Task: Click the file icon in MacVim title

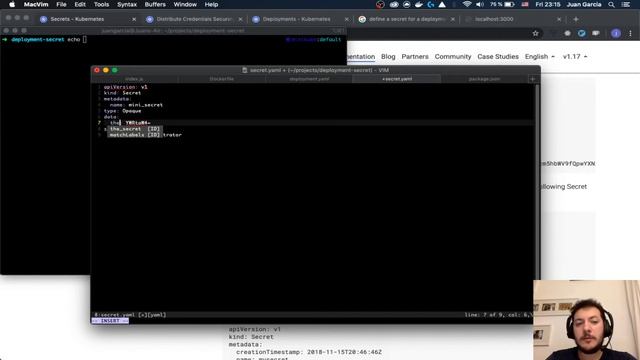Action: [x=245, y=70]
